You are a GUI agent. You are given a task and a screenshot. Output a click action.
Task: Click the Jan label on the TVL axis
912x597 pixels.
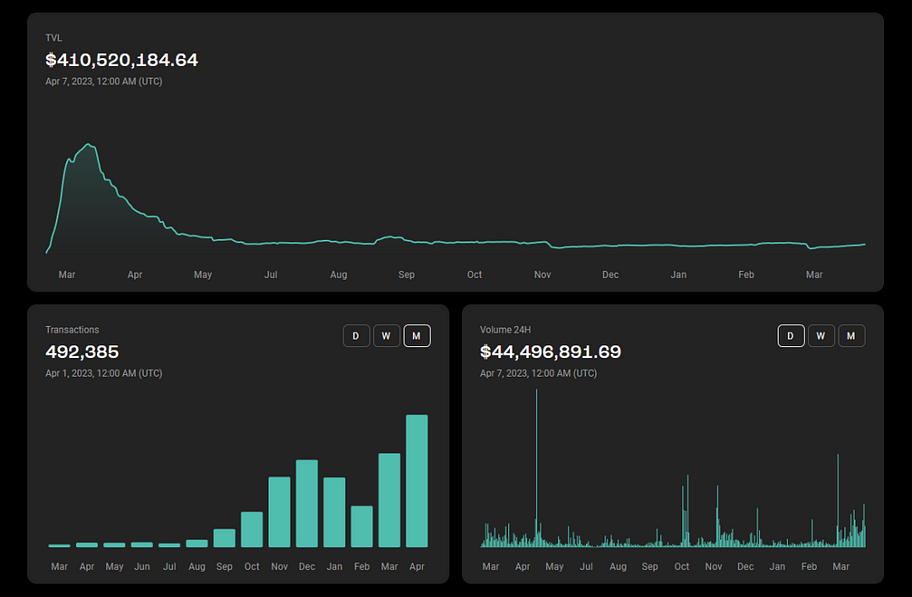point(679,275)
